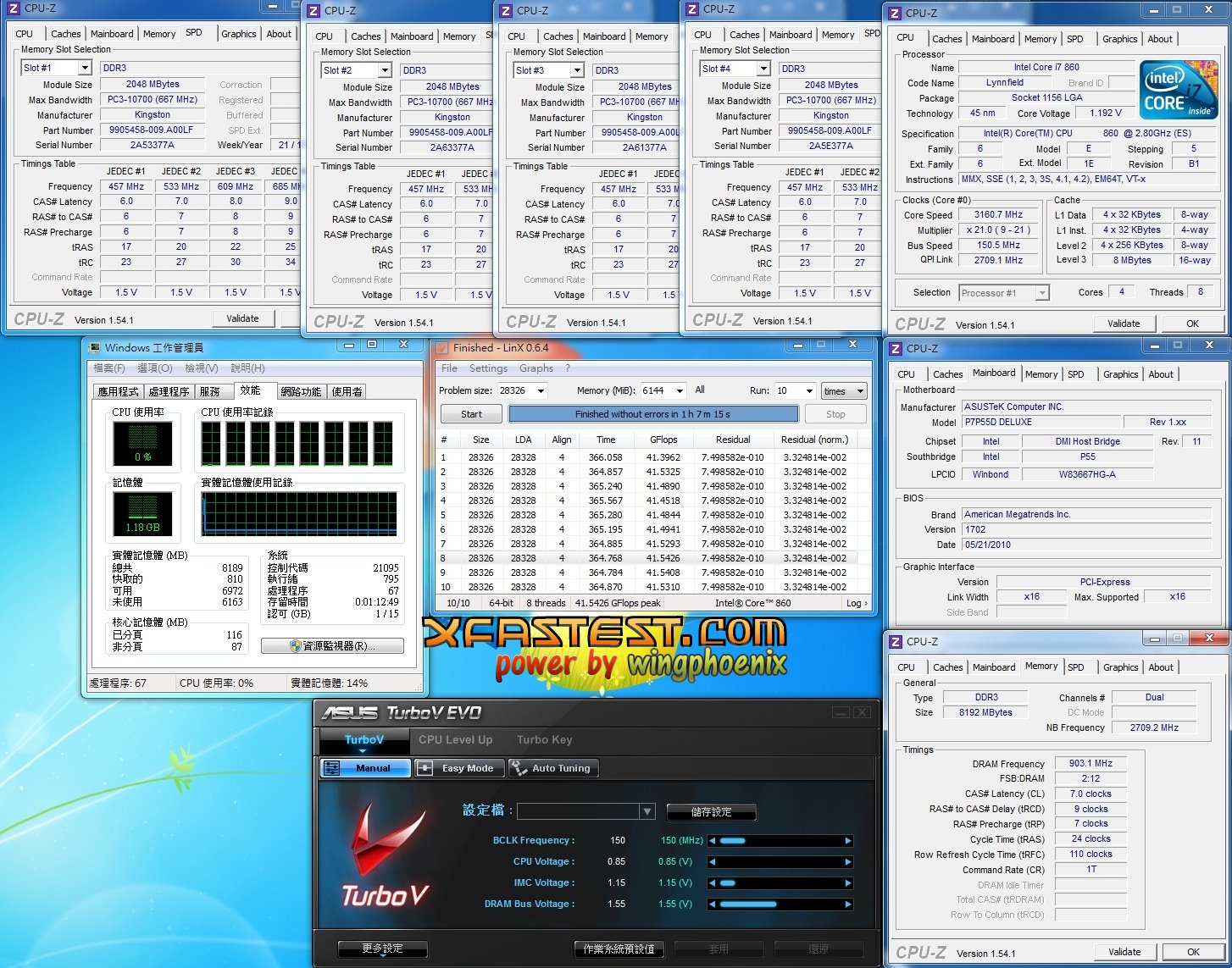Click the CPU-Z title icon of the Slot #2 window
The height and width of the screenshot is (968, 1232).
(x=314, y=10)
